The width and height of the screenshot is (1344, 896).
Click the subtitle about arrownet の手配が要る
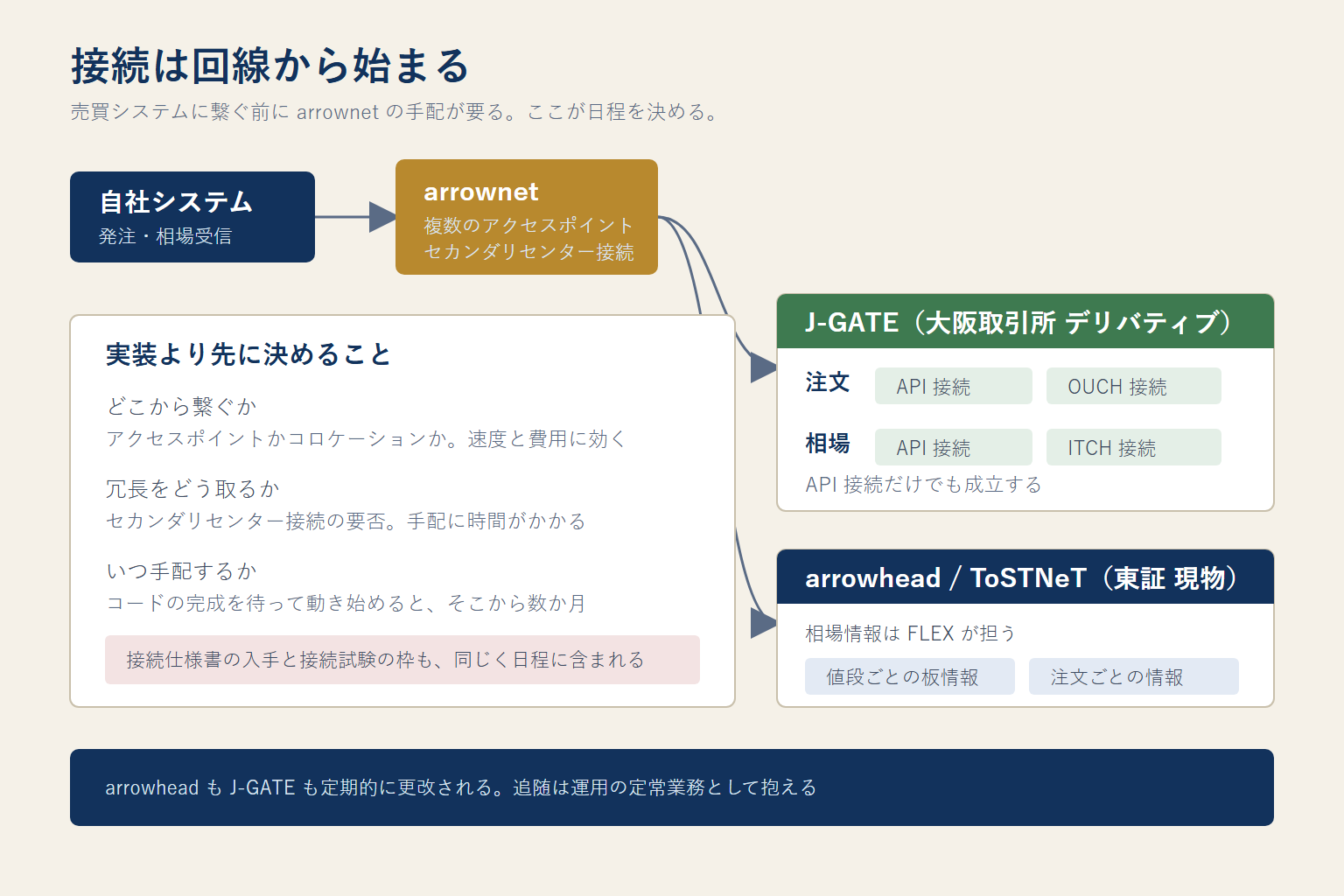395,112
